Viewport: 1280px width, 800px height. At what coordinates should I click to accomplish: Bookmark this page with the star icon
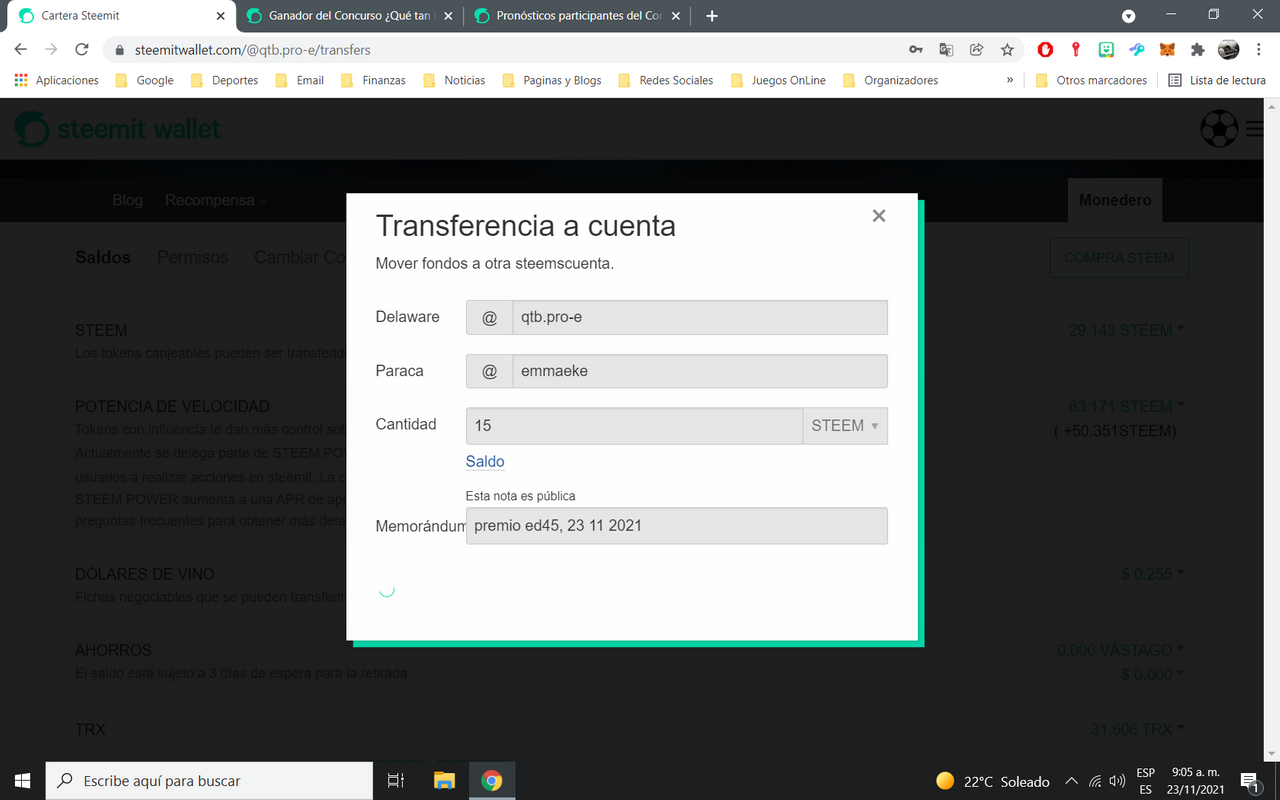1007,49
